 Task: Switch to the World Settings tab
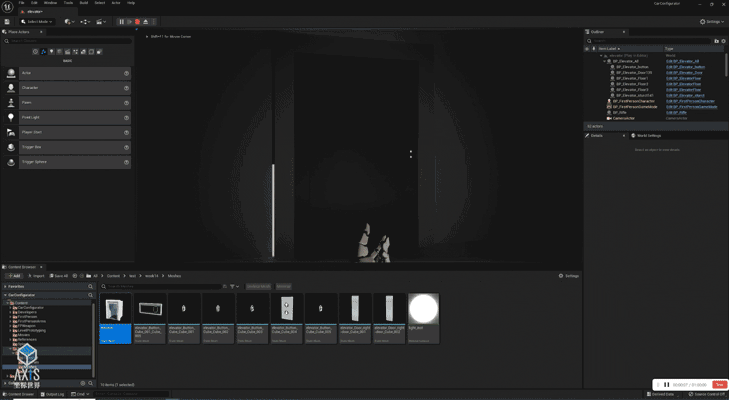tap(646, 136)
